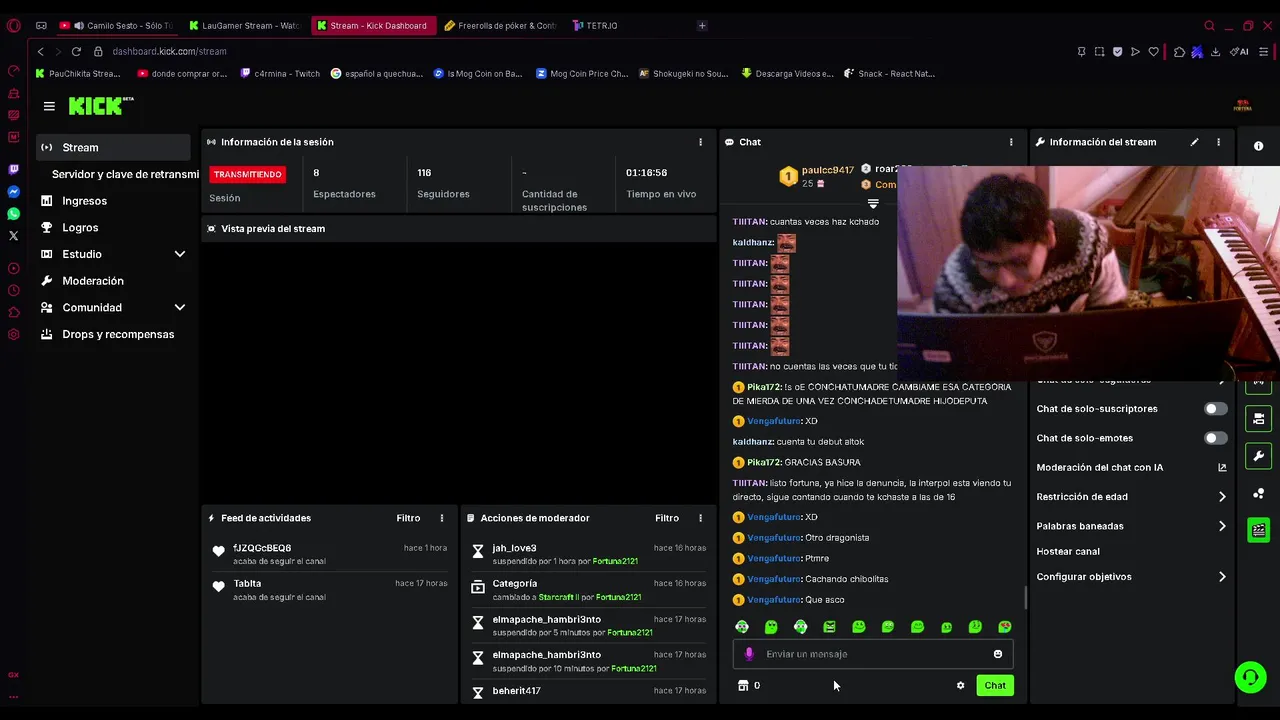Open the session info three-dot menu
The height and width of the screenshot is (720, 1280).
tap(700, 142)
